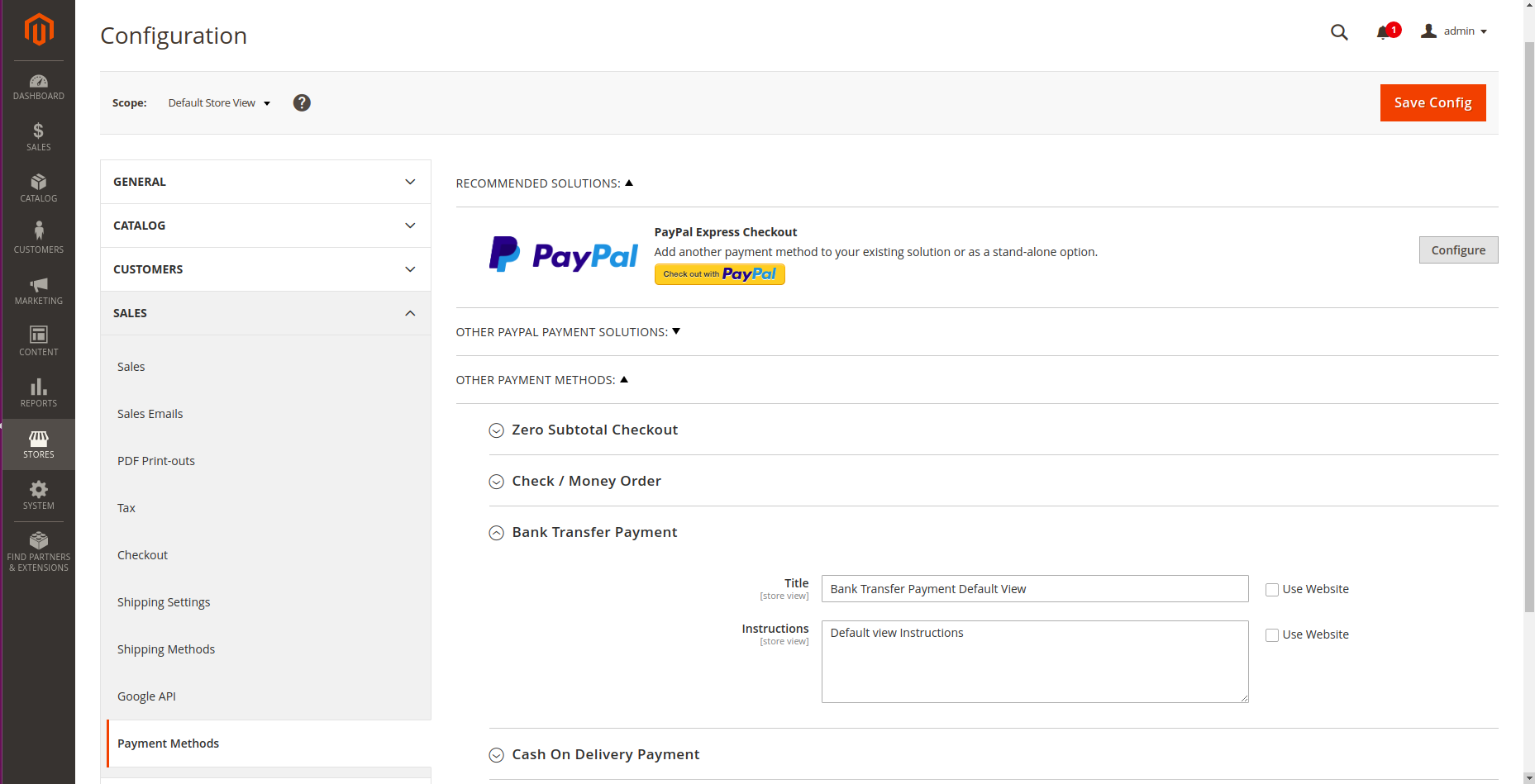Open the admin account dropdown
1535x784 pixels.
pos(1454,31)
